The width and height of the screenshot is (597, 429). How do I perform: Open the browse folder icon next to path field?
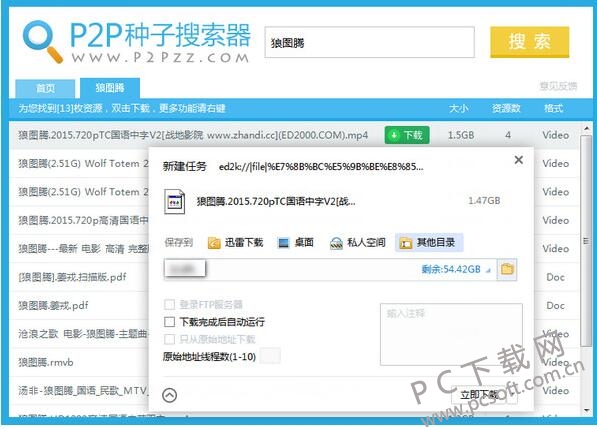pyautogui.click(x=507, y=270)
